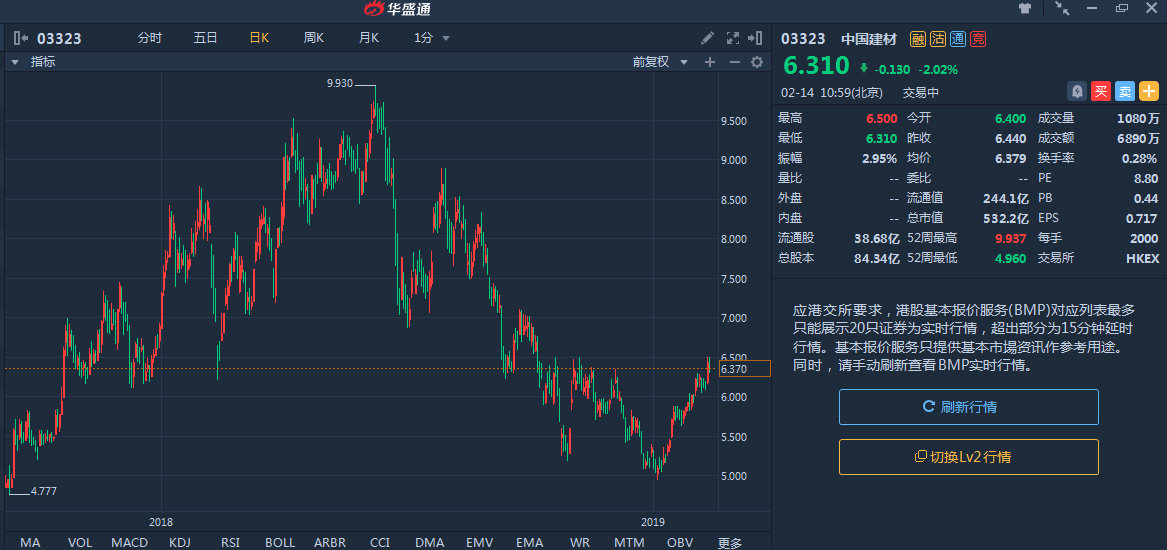
Task: Click the 通 stock connect badge
Action: pos(958,39)
